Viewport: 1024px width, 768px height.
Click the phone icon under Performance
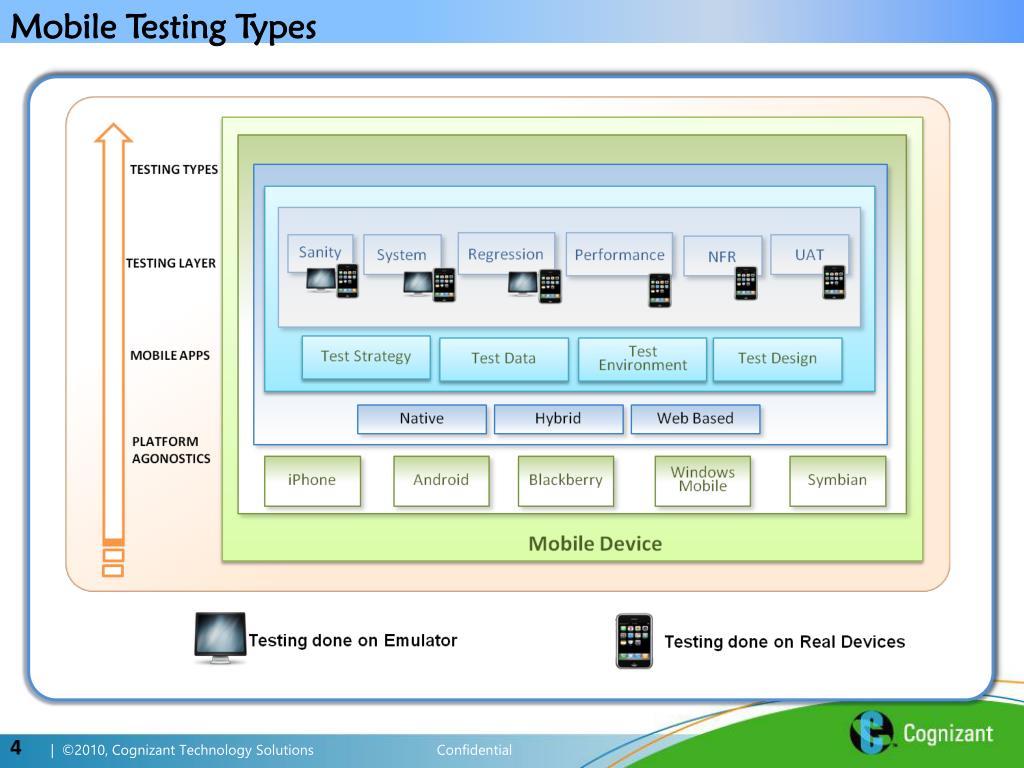[x=660, y=290]
